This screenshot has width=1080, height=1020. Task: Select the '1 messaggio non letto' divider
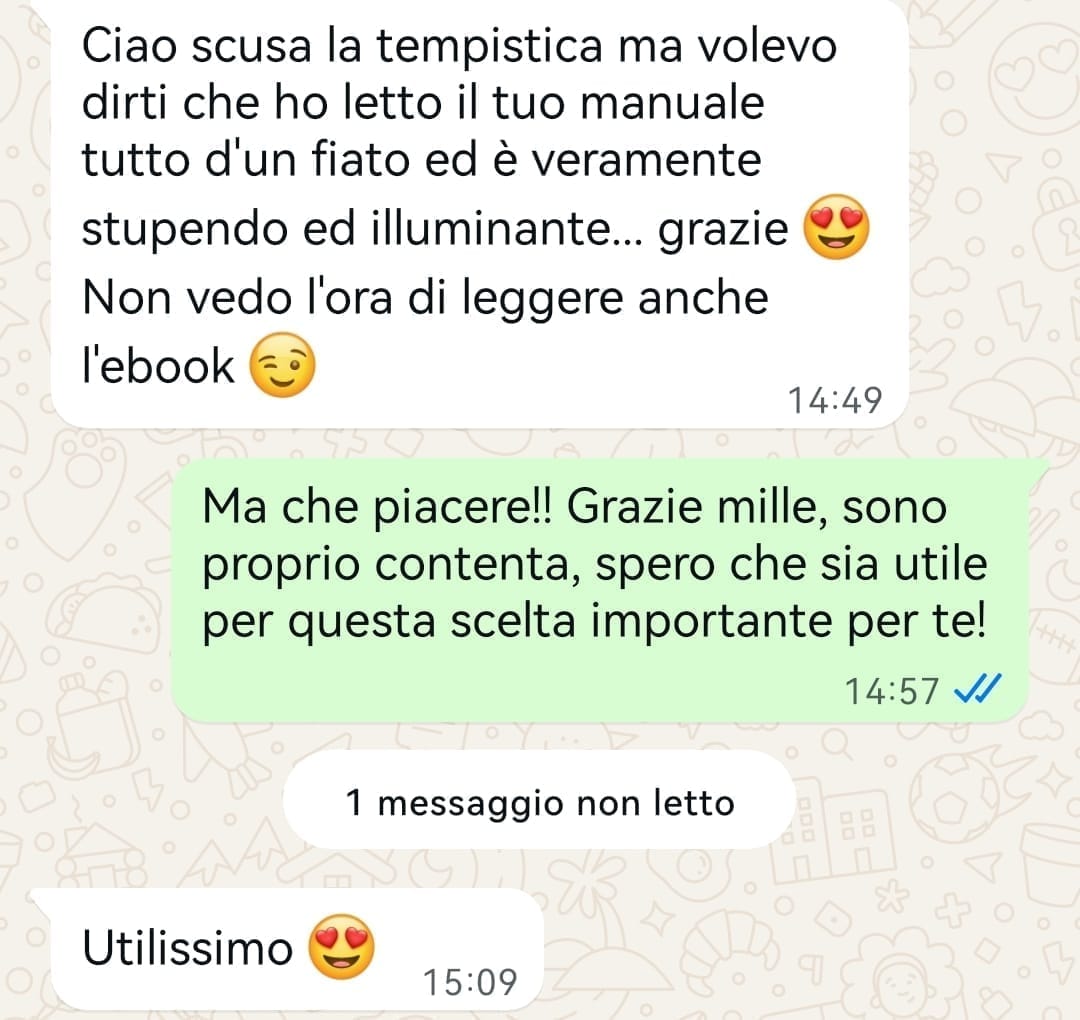(x=539, y=800)
